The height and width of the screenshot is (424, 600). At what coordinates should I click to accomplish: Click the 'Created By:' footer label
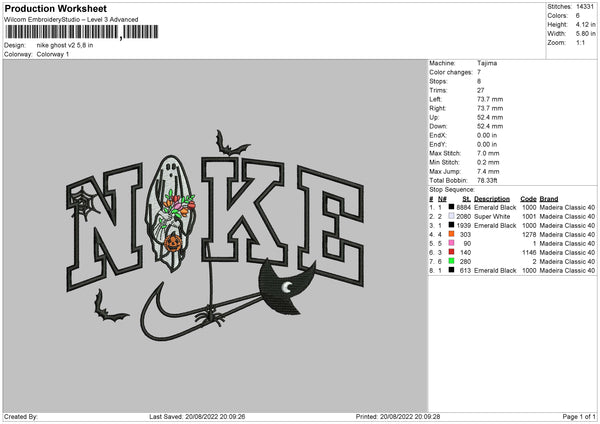(x=21, y=417)
